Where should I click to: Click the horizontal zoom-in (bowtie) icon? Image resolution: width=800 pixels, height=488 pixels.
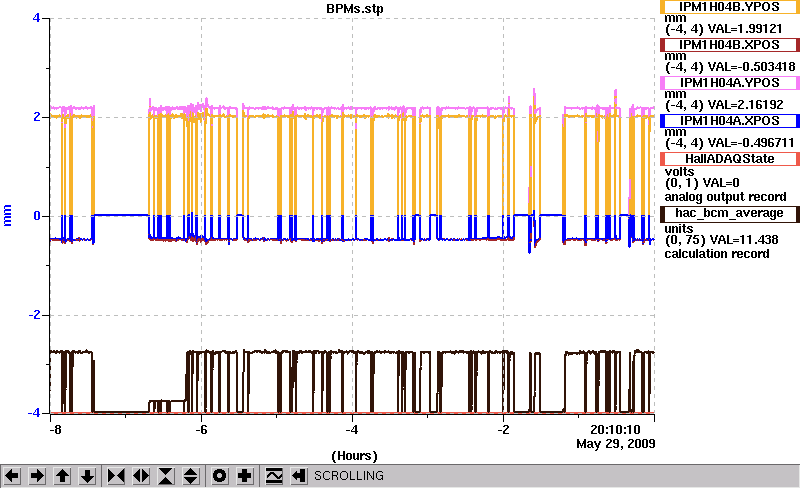(116, 476)
